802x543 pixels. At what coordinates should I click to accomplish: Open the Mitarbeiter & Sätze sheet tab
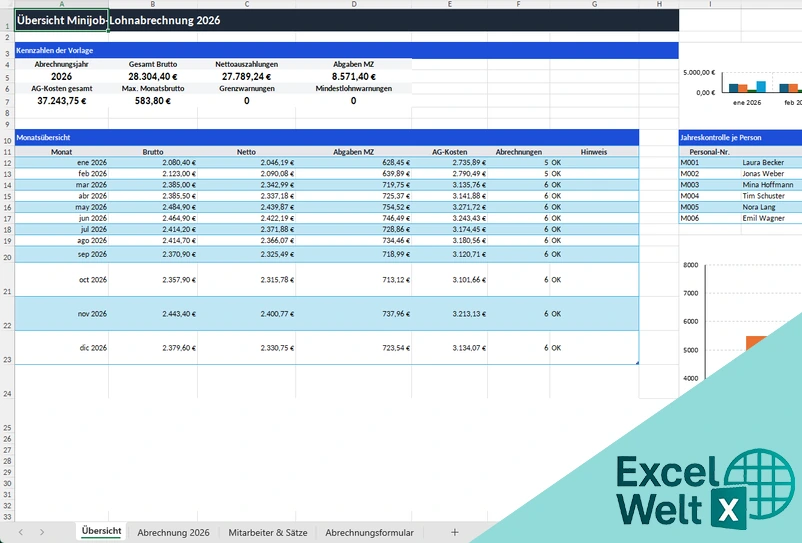pyautogui.click(x=268, y=532)
